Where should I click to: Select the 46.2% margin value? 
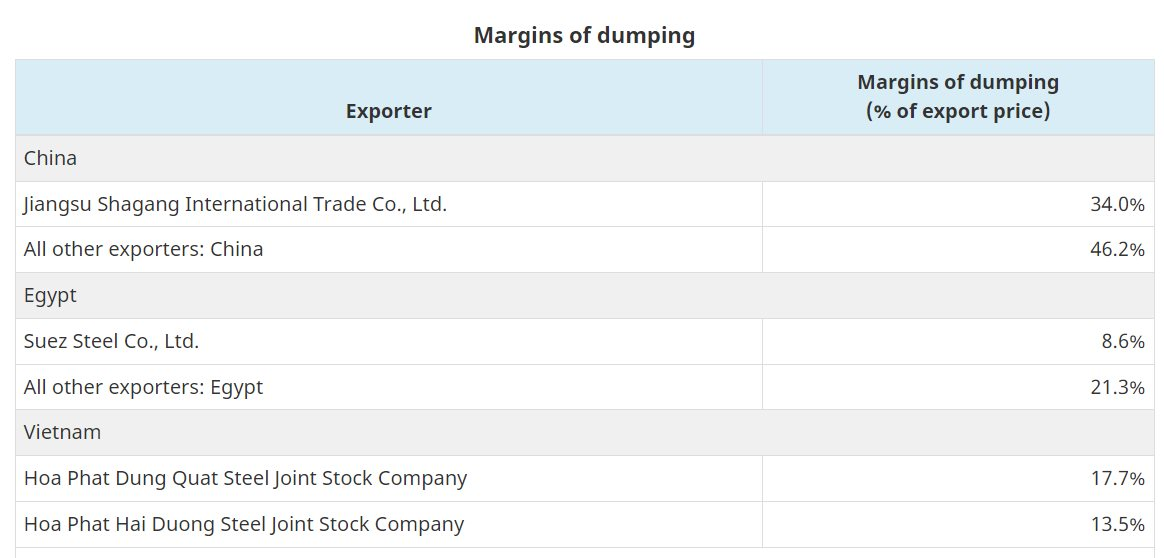(1117, 249)
